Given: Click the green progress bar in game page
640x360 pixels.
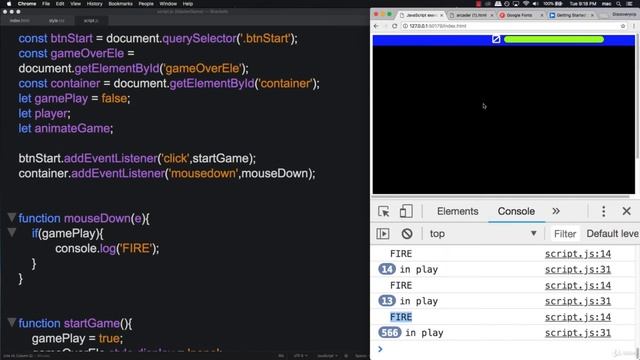Looking at the screenshot, I should (553, 39).
